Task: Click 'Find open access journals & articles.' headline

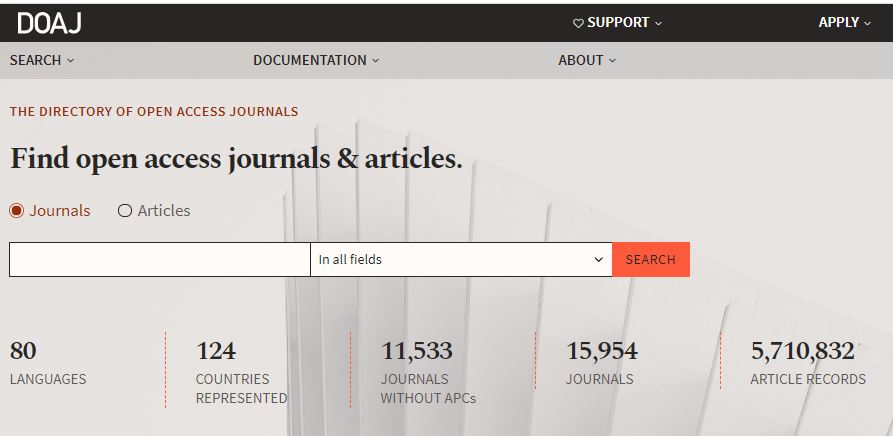Action: pyautogui.click(x=236, y=159)
